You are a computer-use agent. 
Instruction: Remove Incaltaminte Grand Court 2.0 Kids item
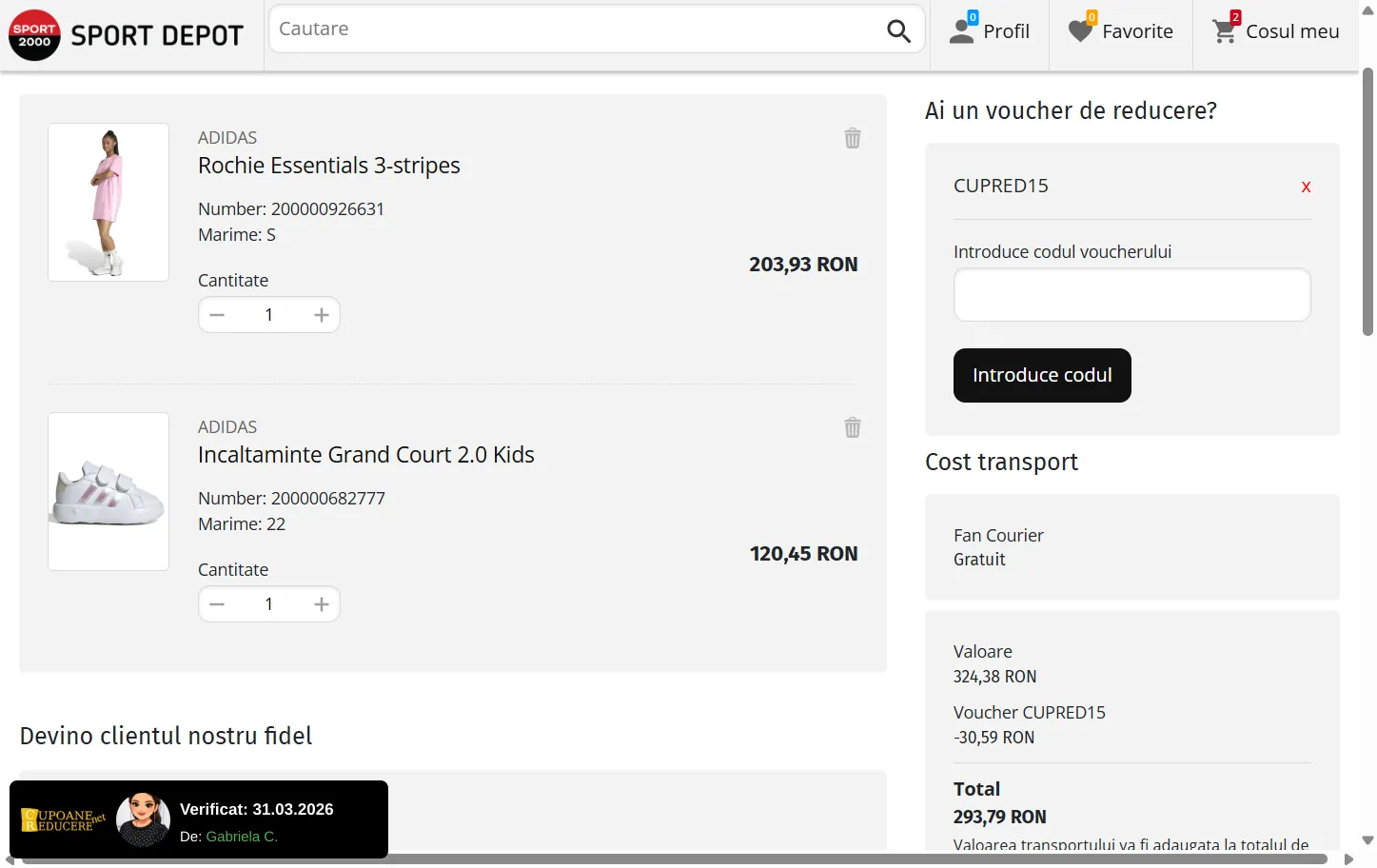853,428
